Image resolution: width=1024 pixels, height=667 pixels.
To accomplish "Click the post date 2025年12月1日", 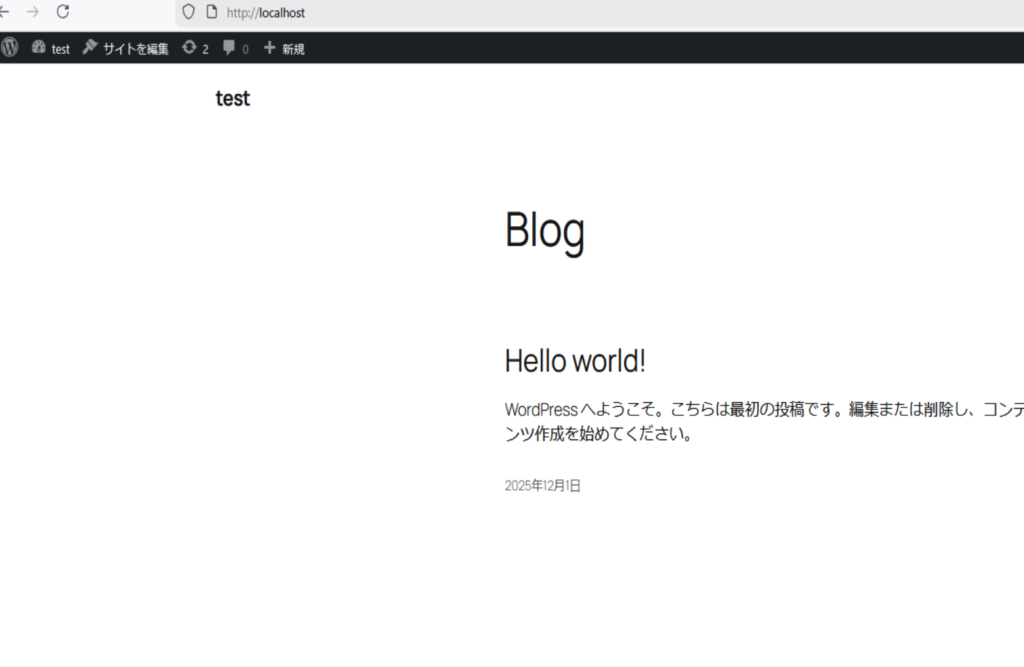I will [x=542, y=486].
